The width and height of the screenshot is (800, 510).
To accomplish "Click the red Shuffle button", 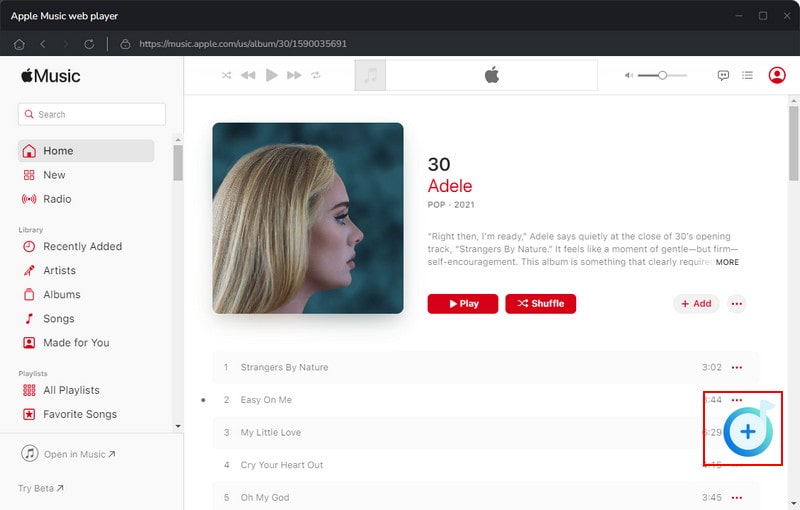I will click(541, 303).
